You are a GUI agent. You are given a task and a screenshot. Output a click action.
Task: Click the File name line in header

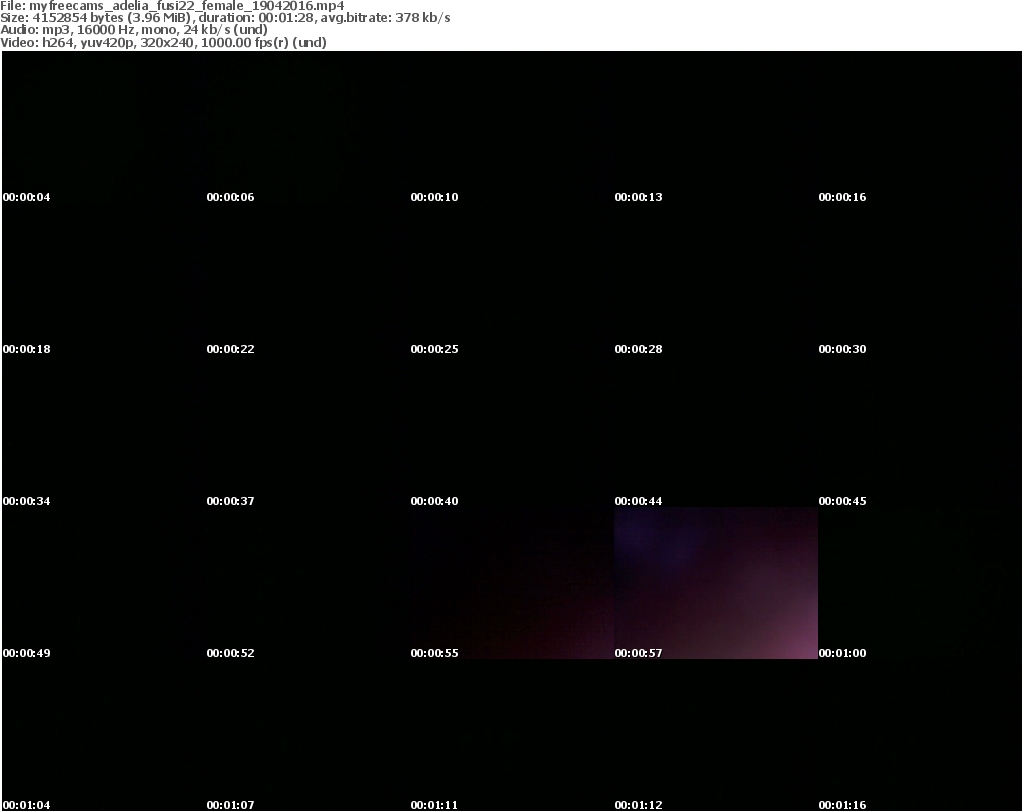pos(172,6)
